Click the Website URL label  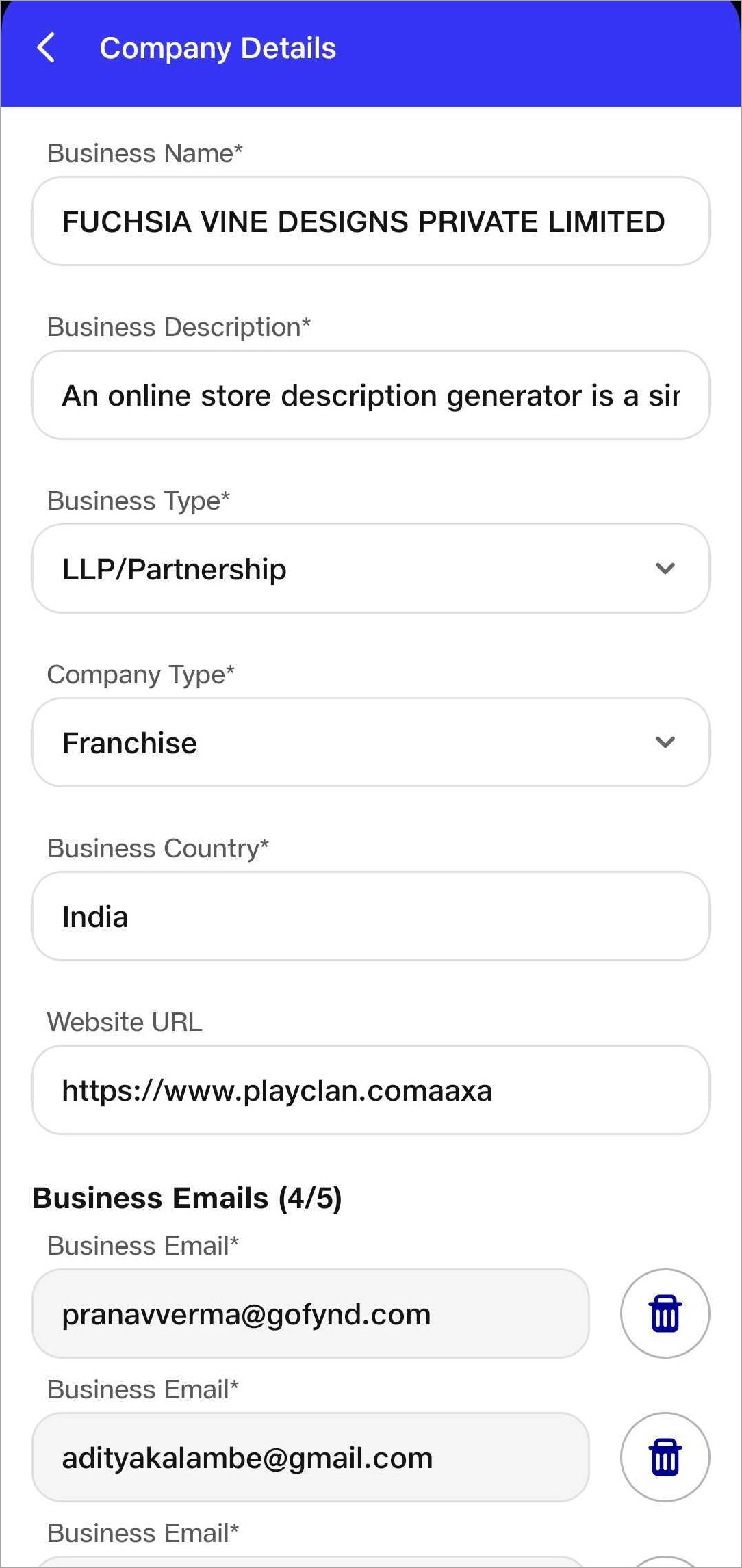(x=125, y=1022)
